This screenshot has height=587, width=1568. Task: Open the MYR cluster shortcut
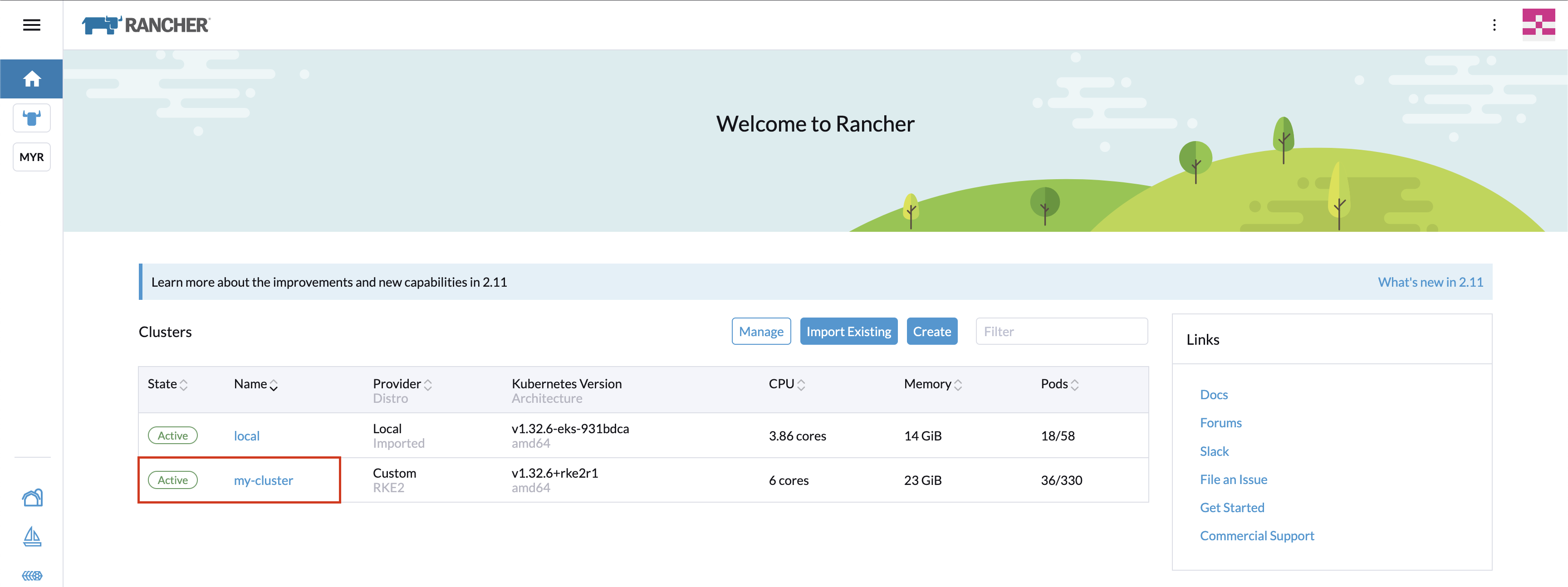point(32,157)
